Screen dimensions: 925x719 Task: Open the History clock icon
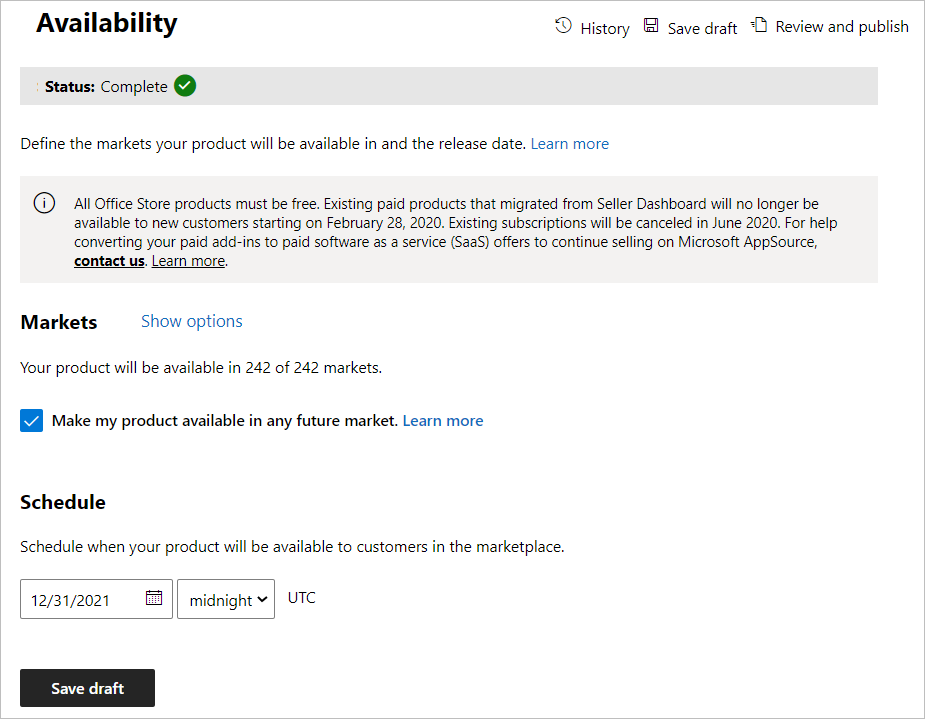tap(563, 25)
